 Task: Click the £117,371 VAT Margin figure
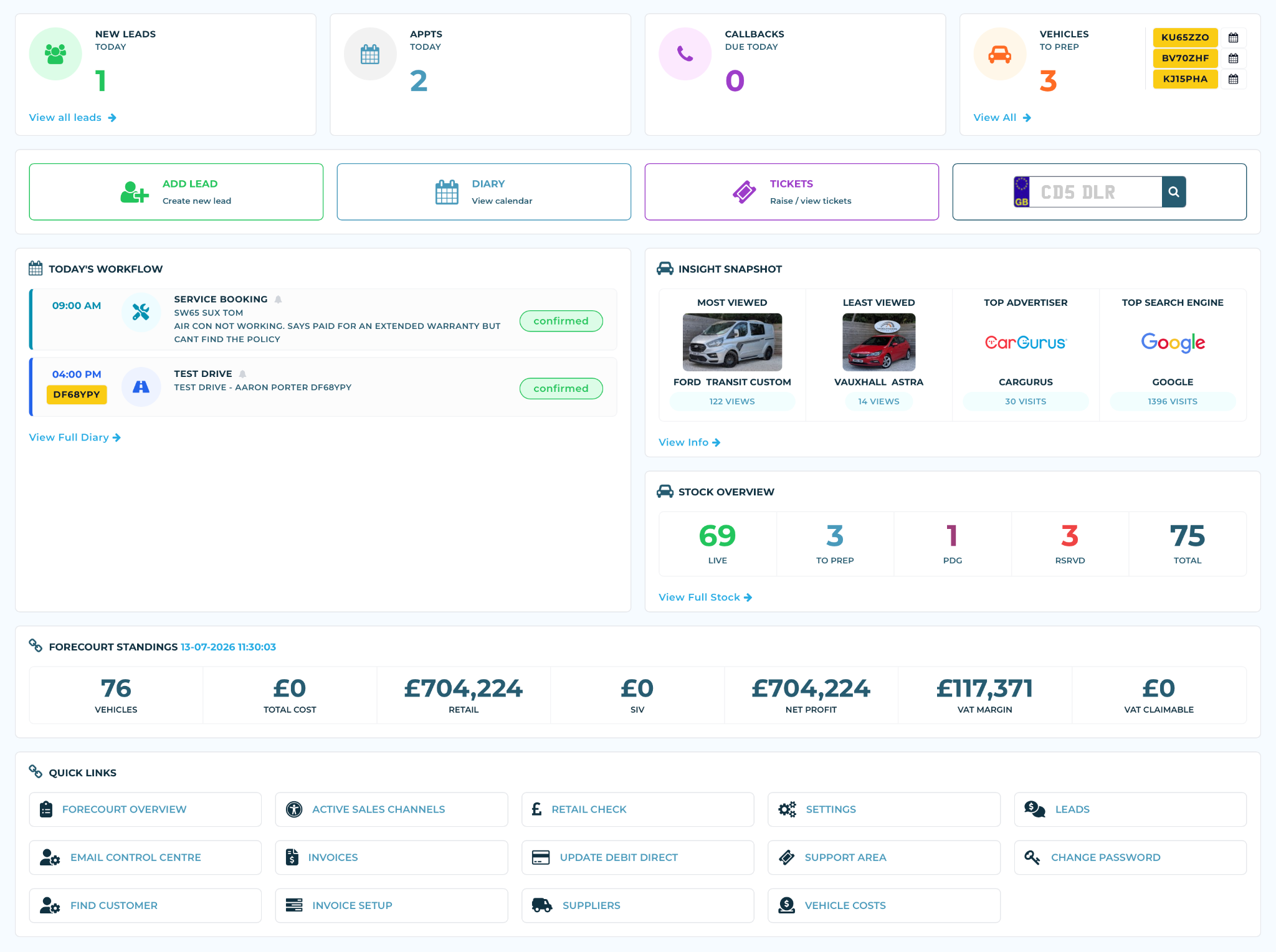coord(985,688)
